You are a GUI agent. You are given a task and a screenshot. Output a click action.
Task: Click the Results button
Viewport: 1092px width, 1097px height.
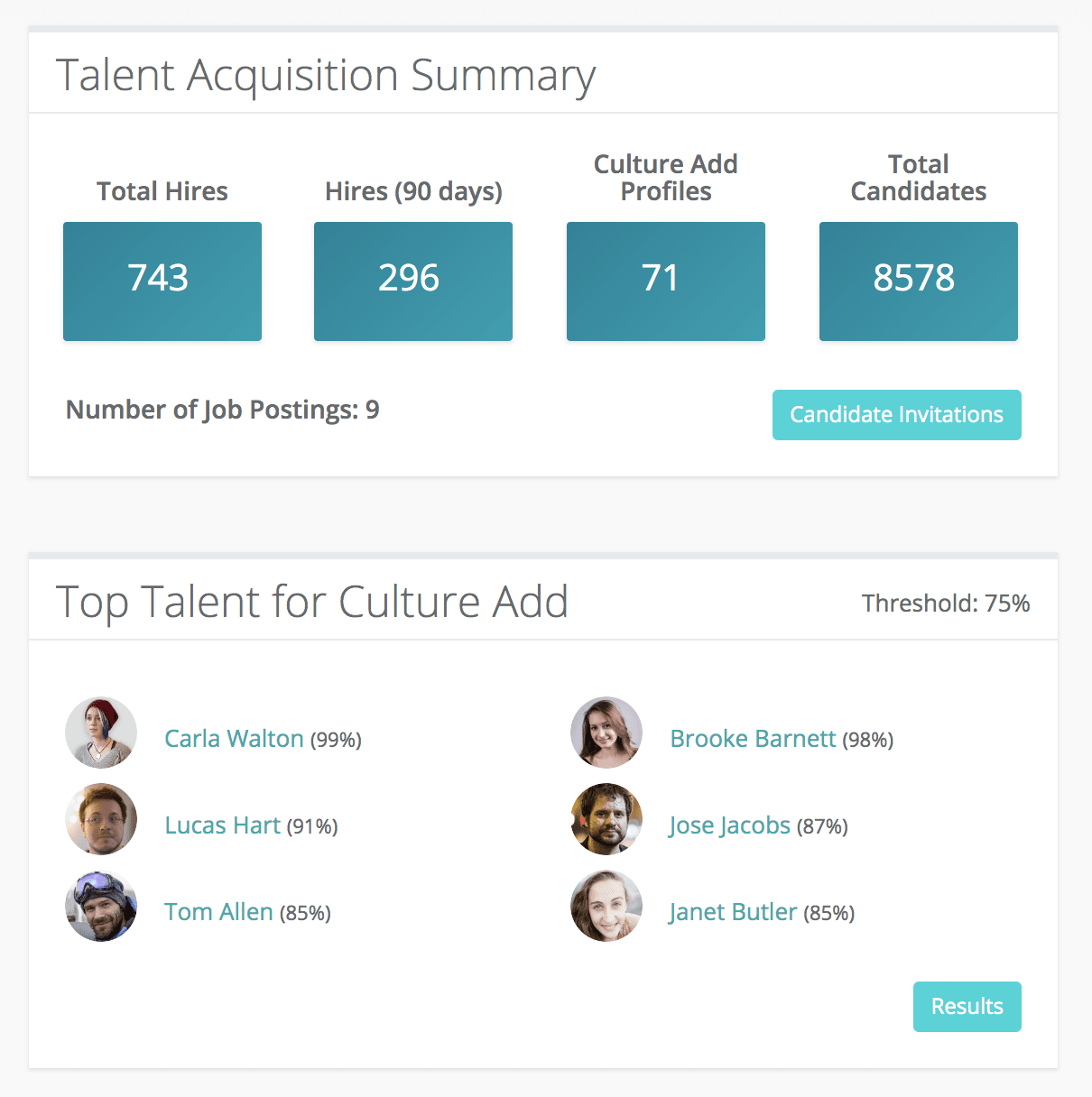(967, 1006)
